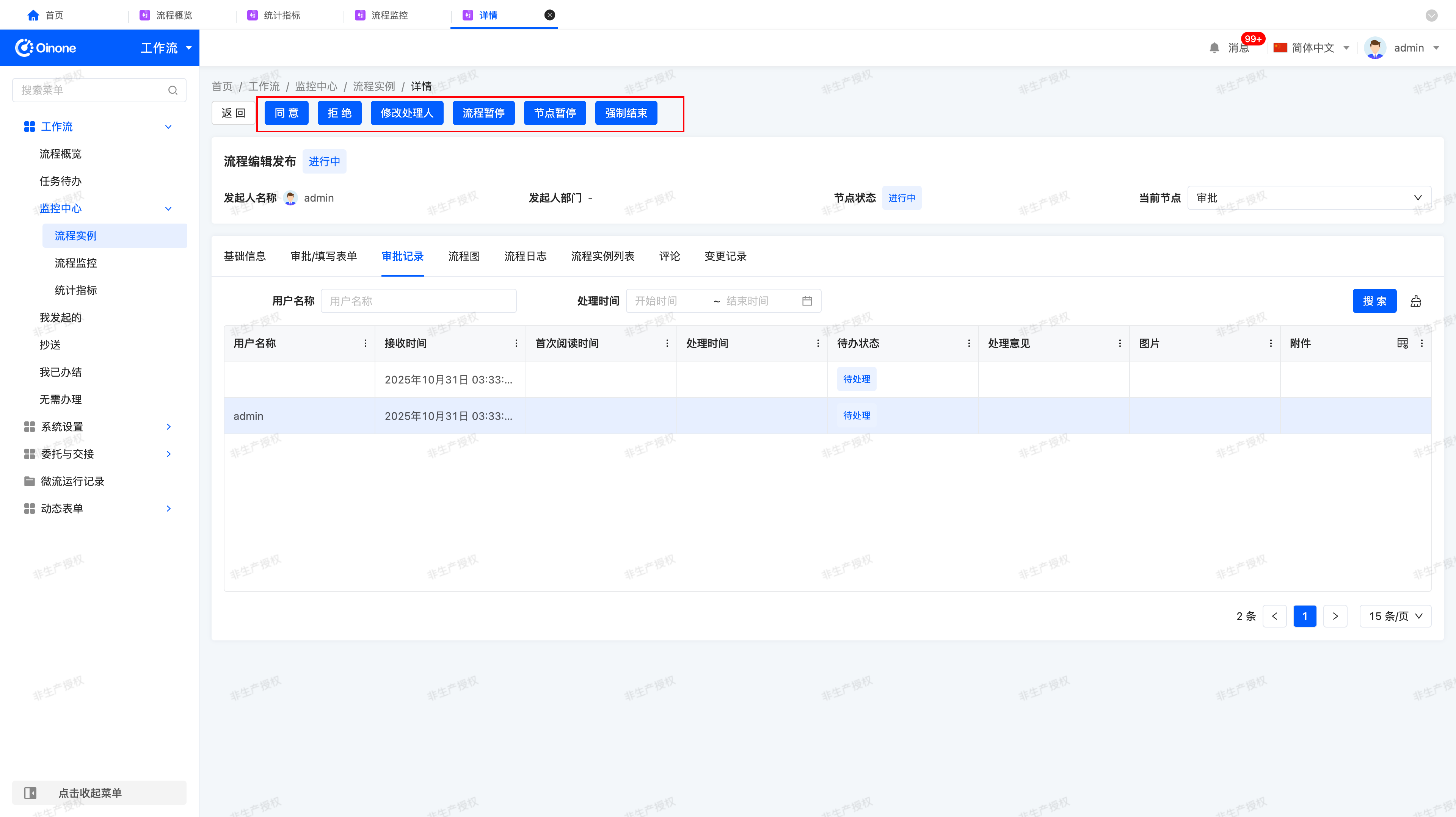Open the 15 条/页 page size dropdown
Screen dimensions: 1456x817
pos(1395,616)
